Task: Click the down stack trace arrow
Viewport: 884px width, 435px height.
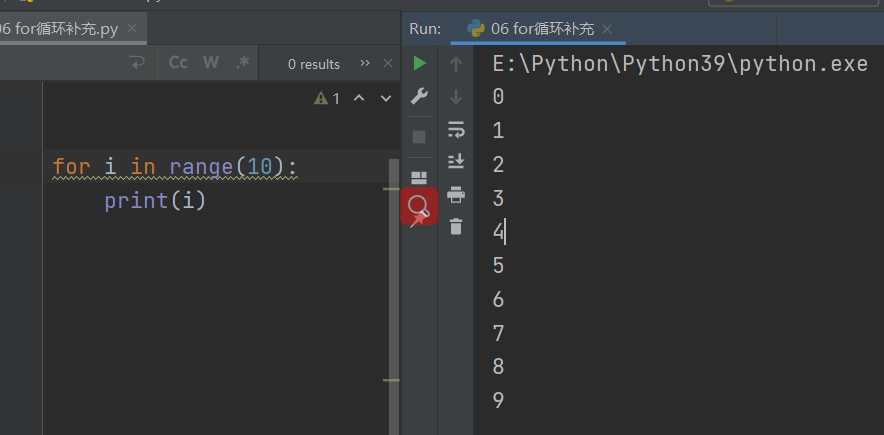Action: (456, 97)
